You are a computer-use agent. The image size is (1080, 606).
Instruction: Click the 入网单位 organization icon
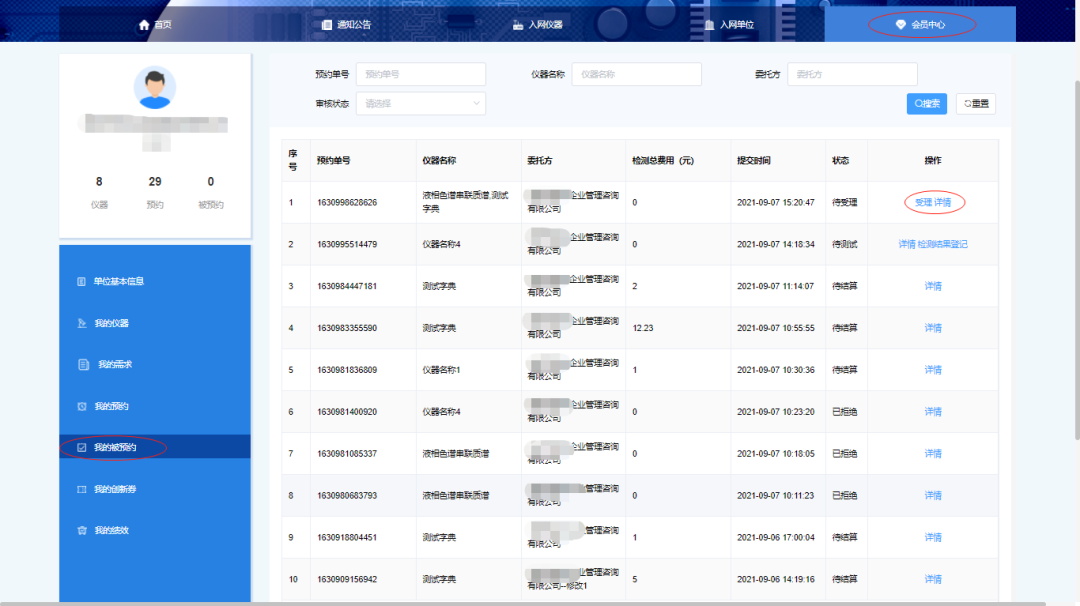point(709,25)
